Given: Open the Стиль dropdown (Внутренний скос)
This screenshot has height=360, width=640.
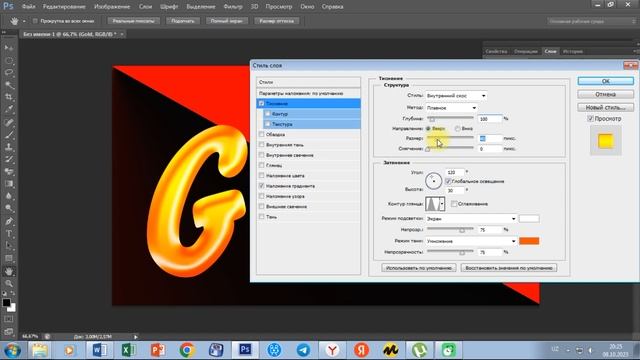Looking at the screenshot, I should [x=456, y=96].
